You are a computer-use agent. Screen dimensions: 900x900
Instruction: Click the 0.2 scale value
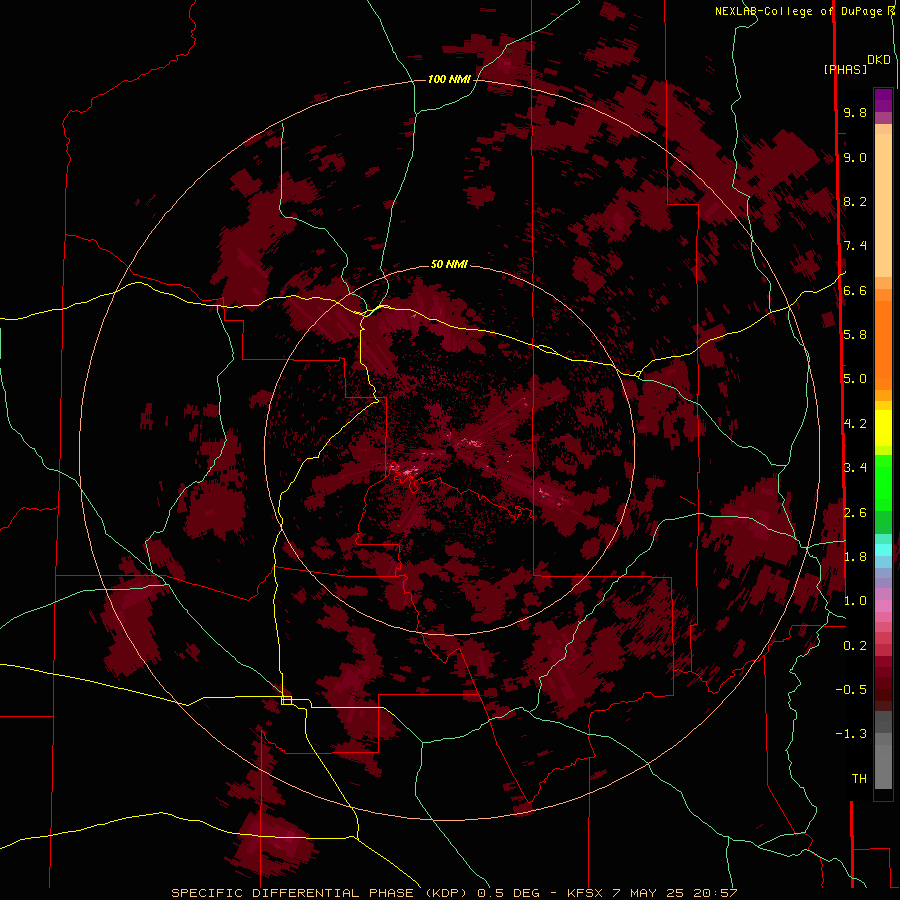pyautogui.click(x=855, y=646)
